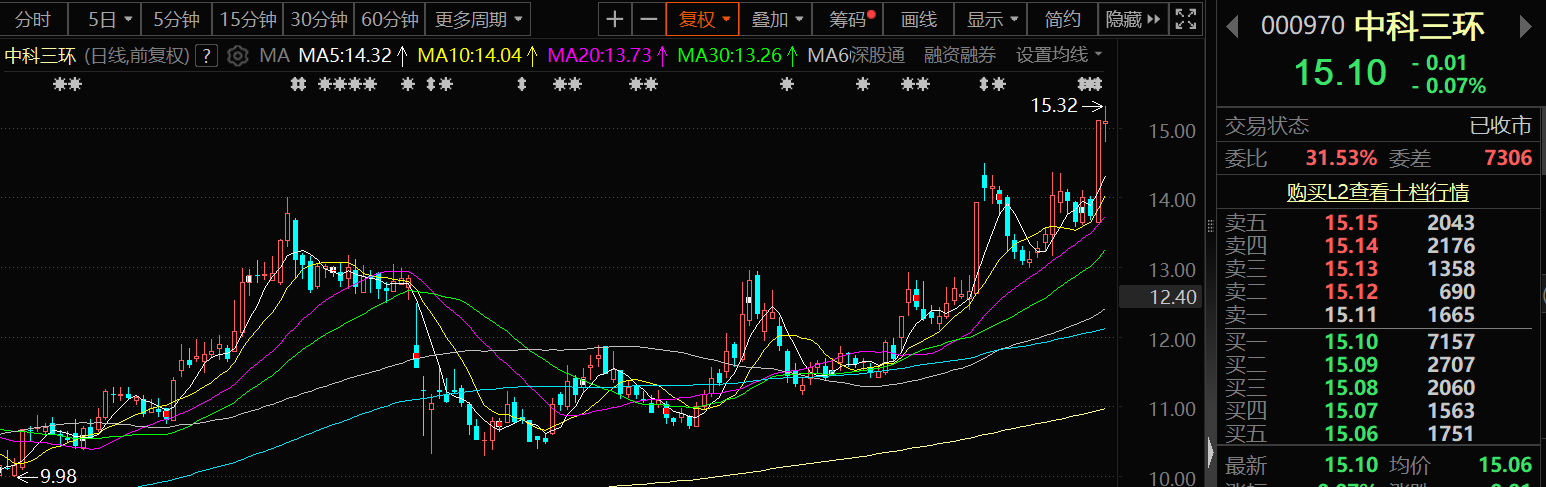Open the 复权 adjustment dropdown

pos(704,19)
